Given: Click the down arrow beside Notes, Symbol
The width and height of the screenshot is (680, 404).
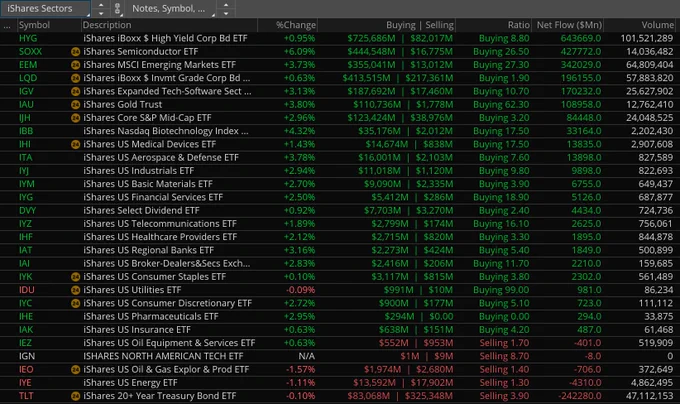Looking at the screenshot, I should click(x=226, y=13).
